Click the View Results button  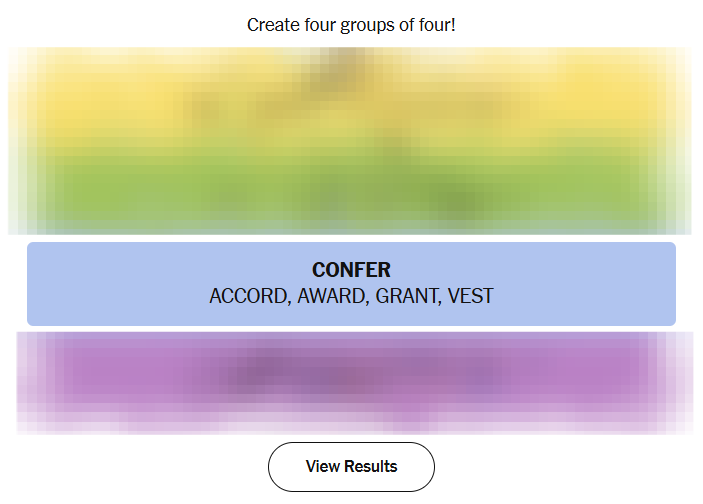coord(351,467)
